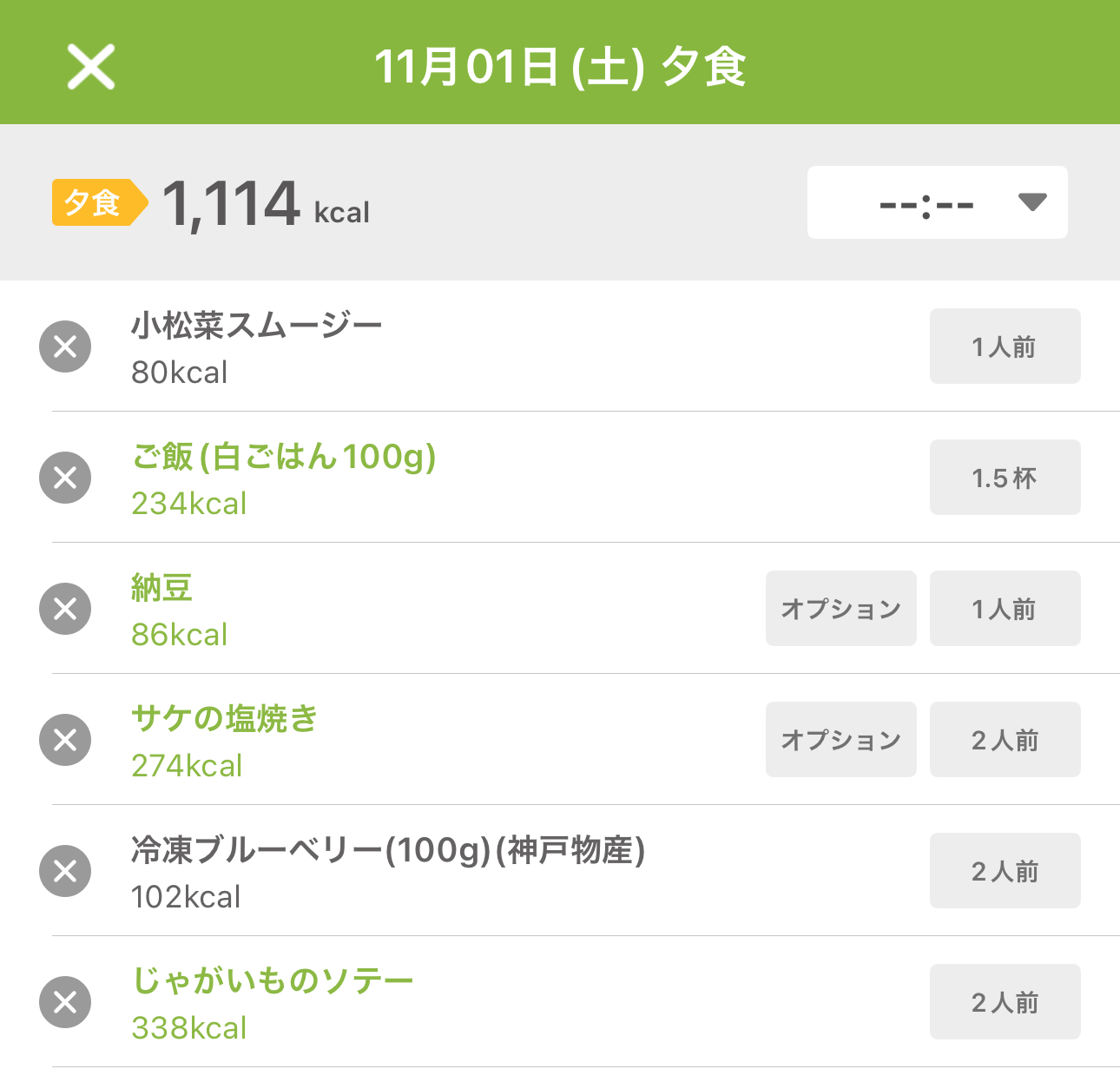The height and width of the screenshot is (1069, 1120).
Task: Change 小松菜スムージー serving amount 1人前
Action: pyautogui.click(x=1005, y=346)
